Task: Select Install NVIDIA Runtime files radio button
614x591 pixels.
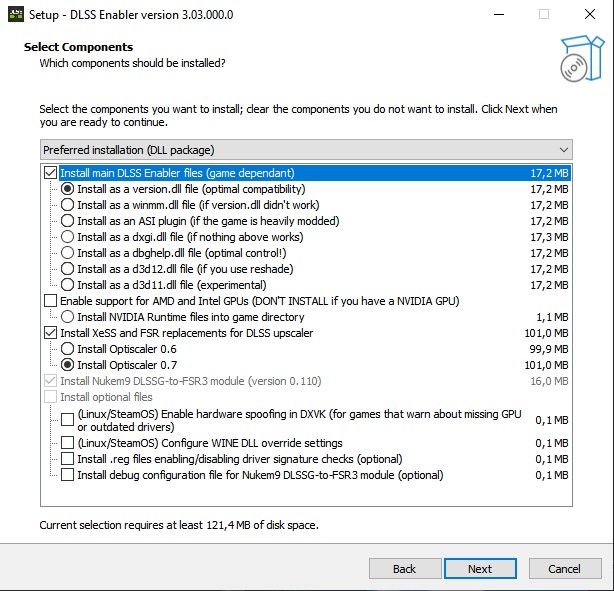Action: click(67, 317)
